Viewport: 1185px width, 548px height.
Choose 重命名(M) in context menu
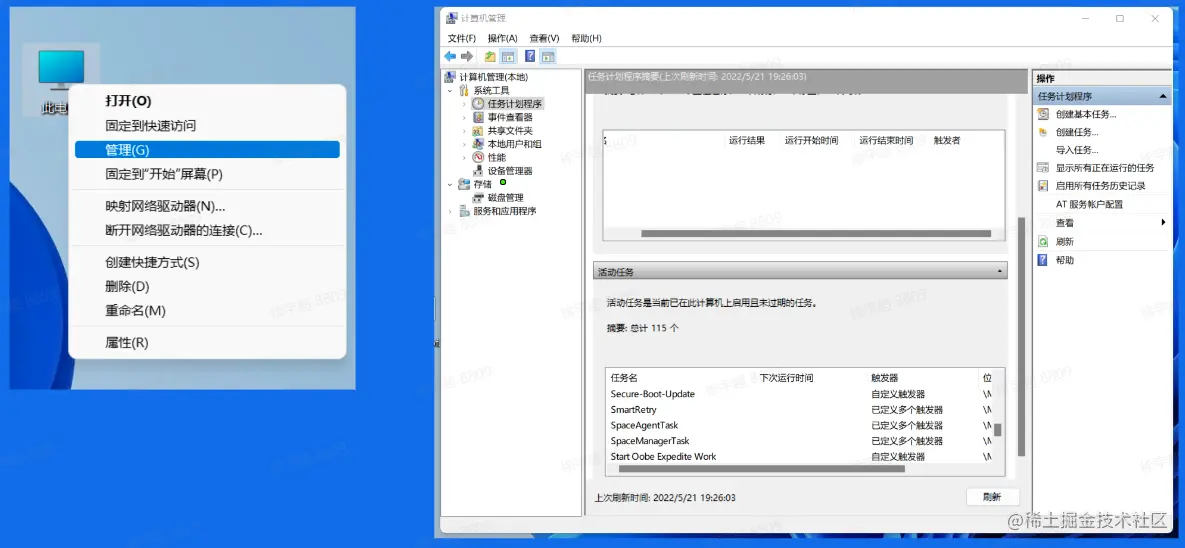(x=207, y=311)
